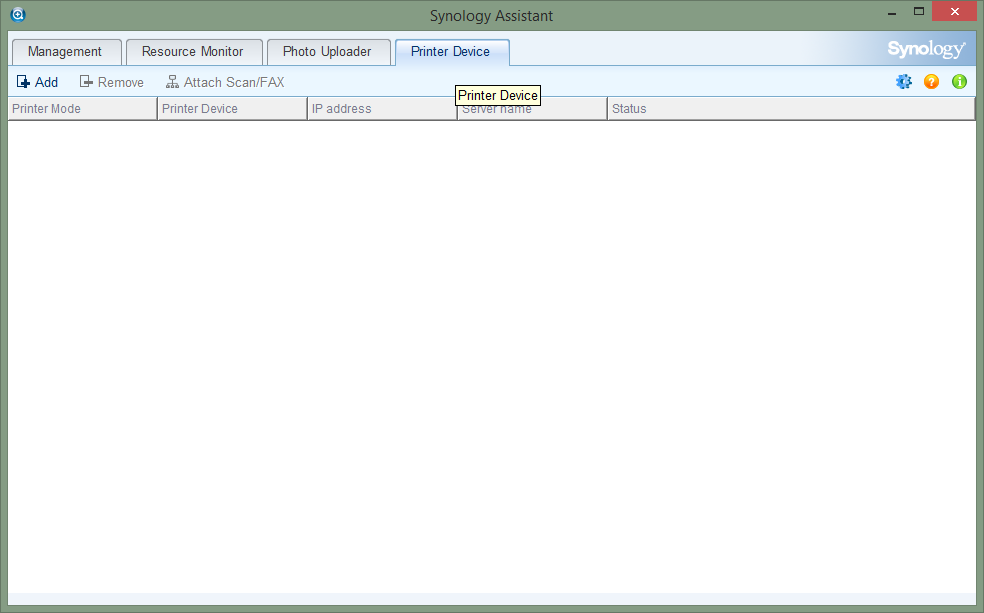Close the Synology Assistant window
984x613 pixels.
[x=955, y=11]
